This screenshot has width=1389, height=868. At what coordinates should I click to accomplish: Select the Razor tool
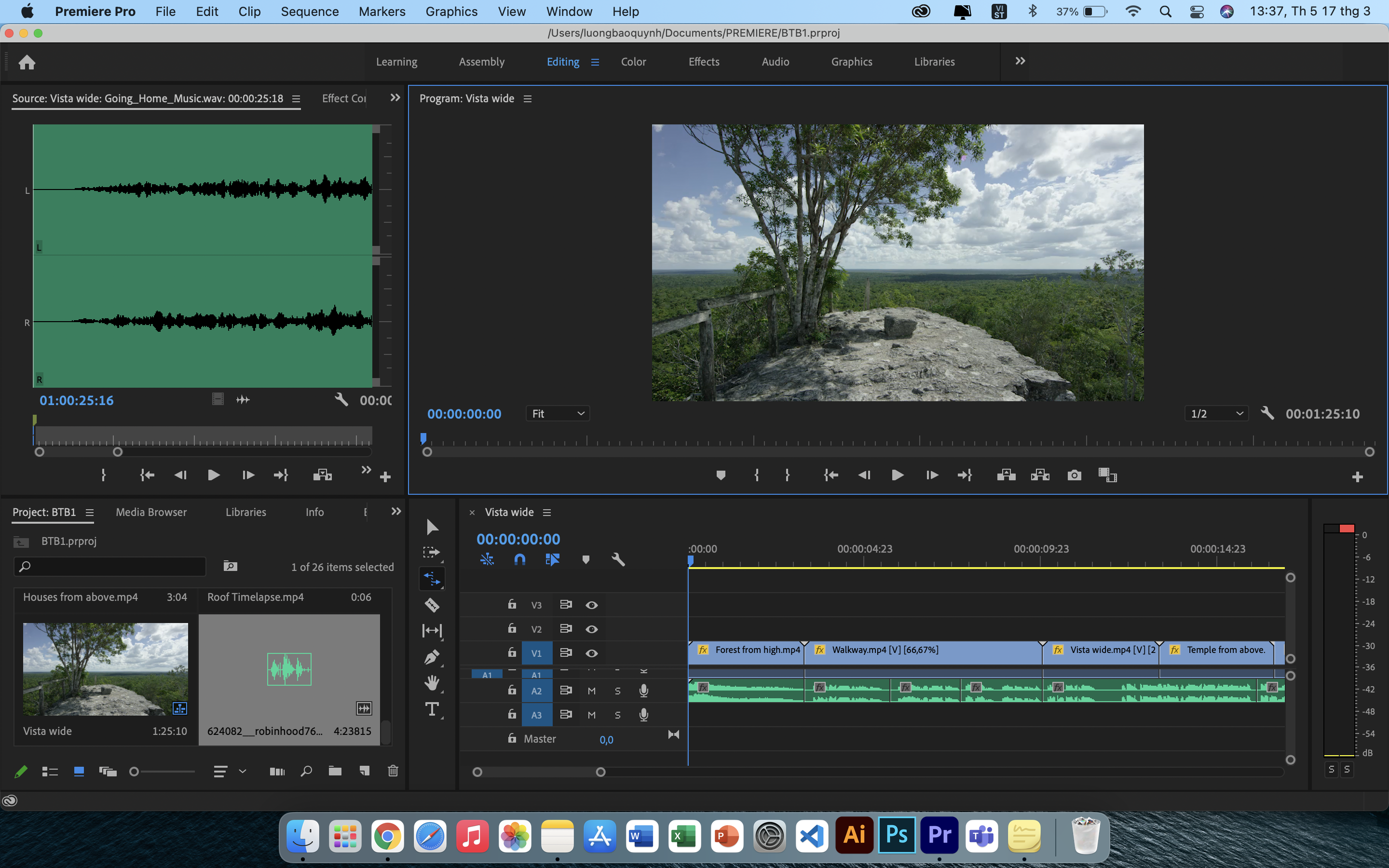pos(432,605)
